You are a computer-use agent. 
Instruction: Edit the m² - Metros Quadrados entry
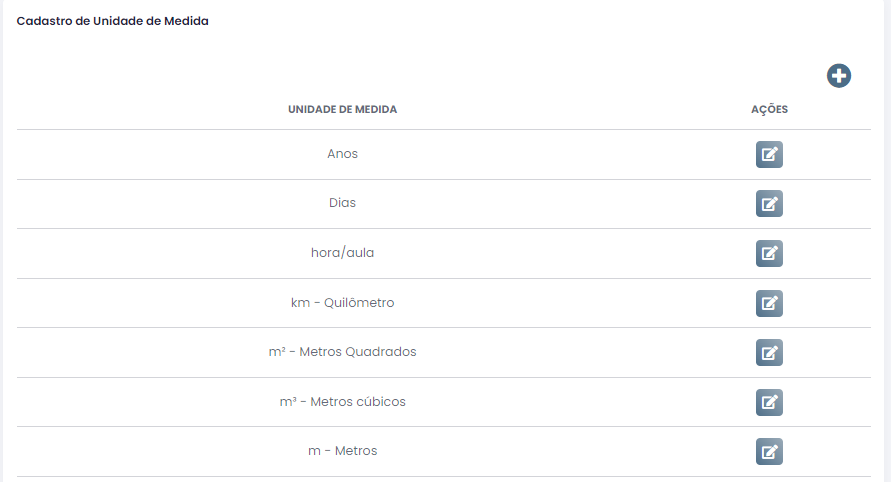click(x=769, y=352)
